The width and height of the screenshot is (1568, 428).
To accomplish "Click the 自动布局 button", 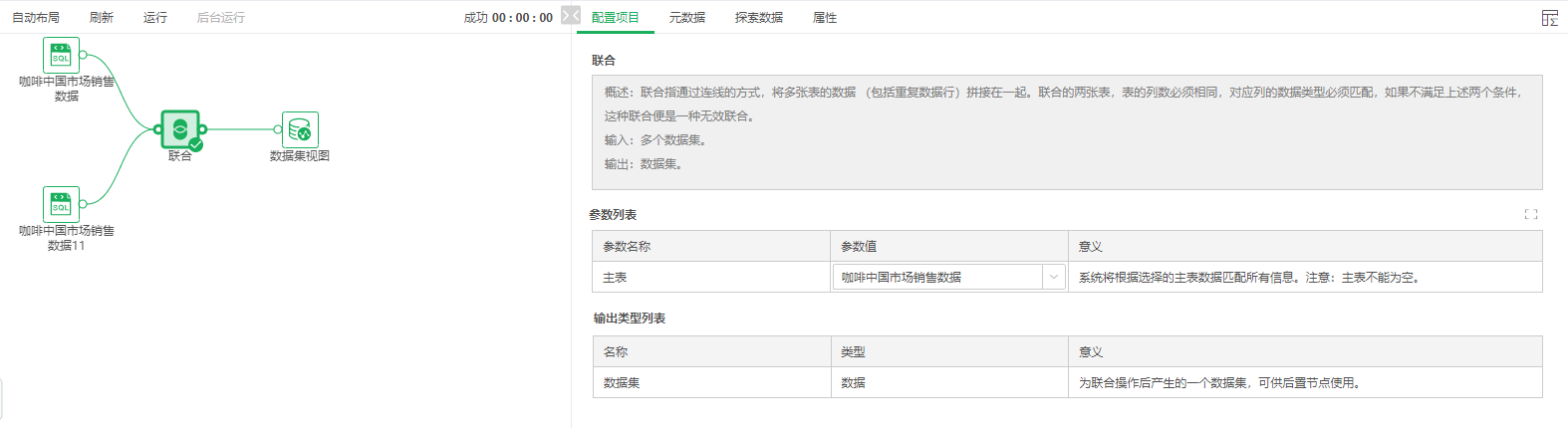I will pos(36,18).
